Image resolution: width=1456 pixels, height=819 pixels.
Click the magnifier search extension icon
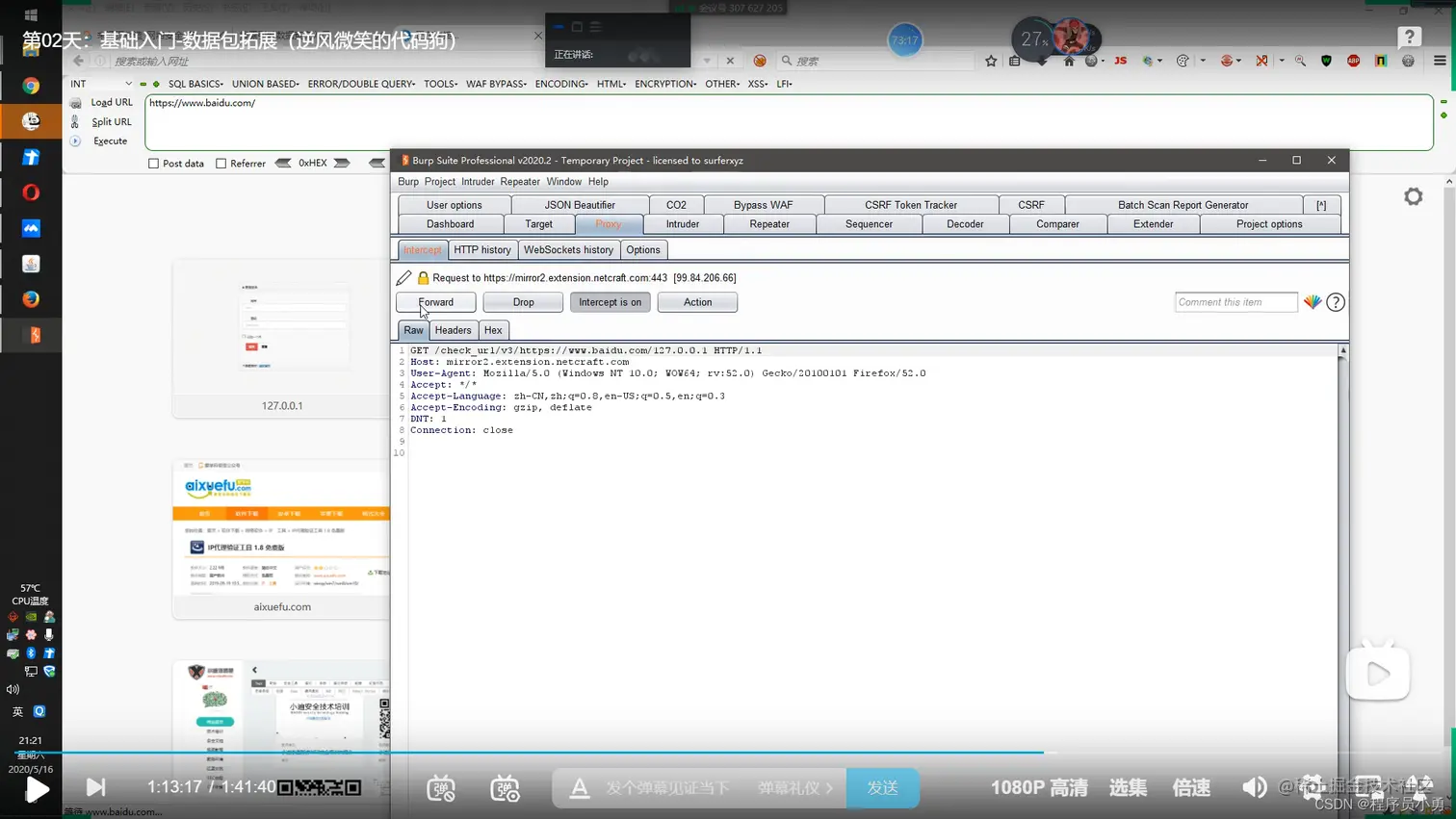1301,61
